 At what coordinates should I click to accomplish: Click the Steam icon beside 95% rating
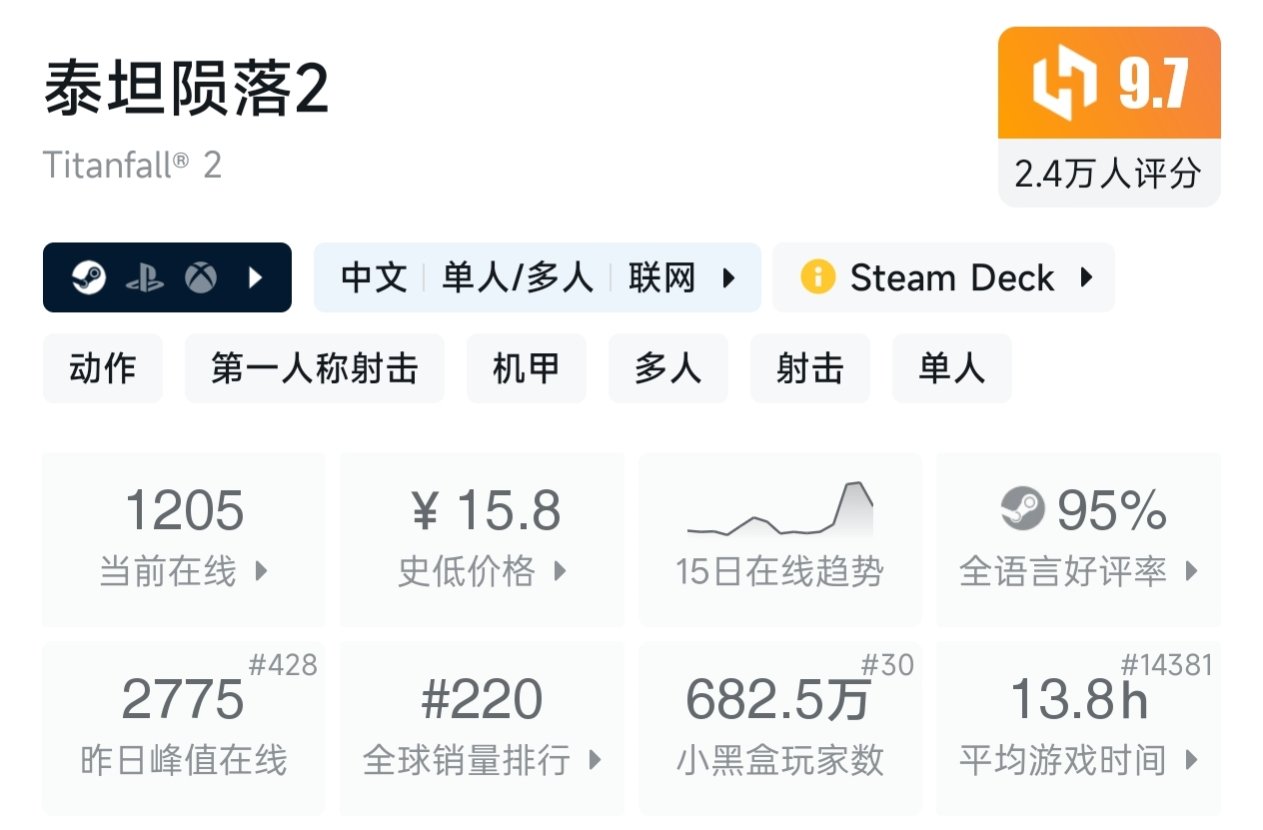1022,509
